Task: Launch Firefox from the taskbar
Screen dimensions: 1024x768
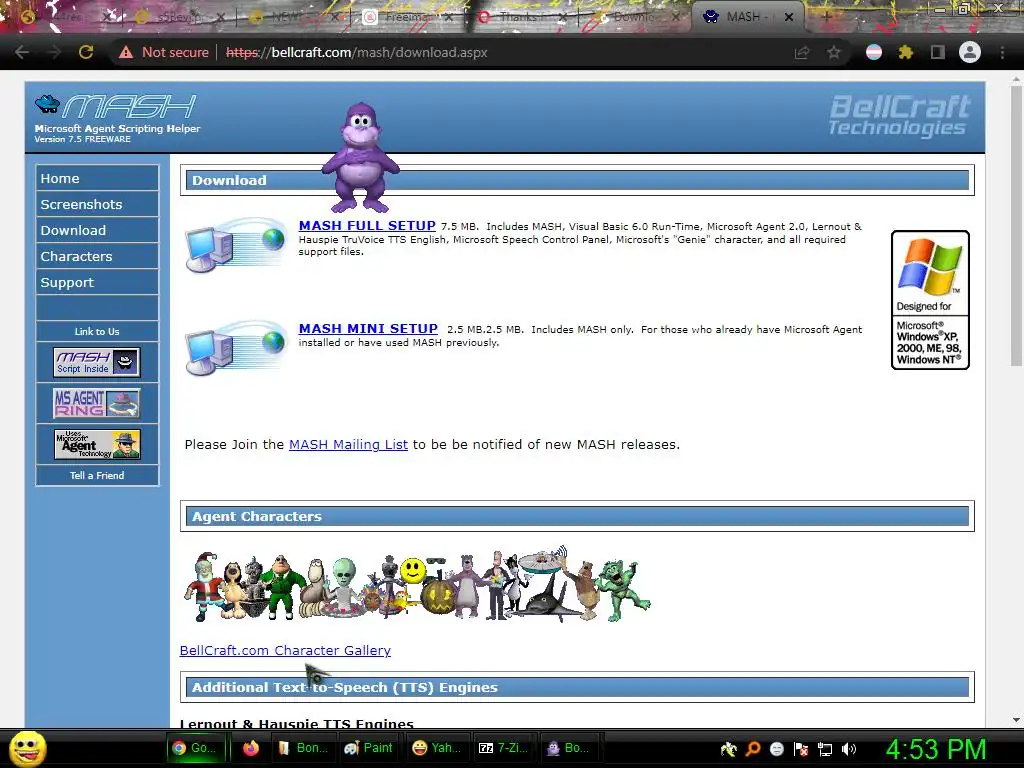Action: (251, 748)
